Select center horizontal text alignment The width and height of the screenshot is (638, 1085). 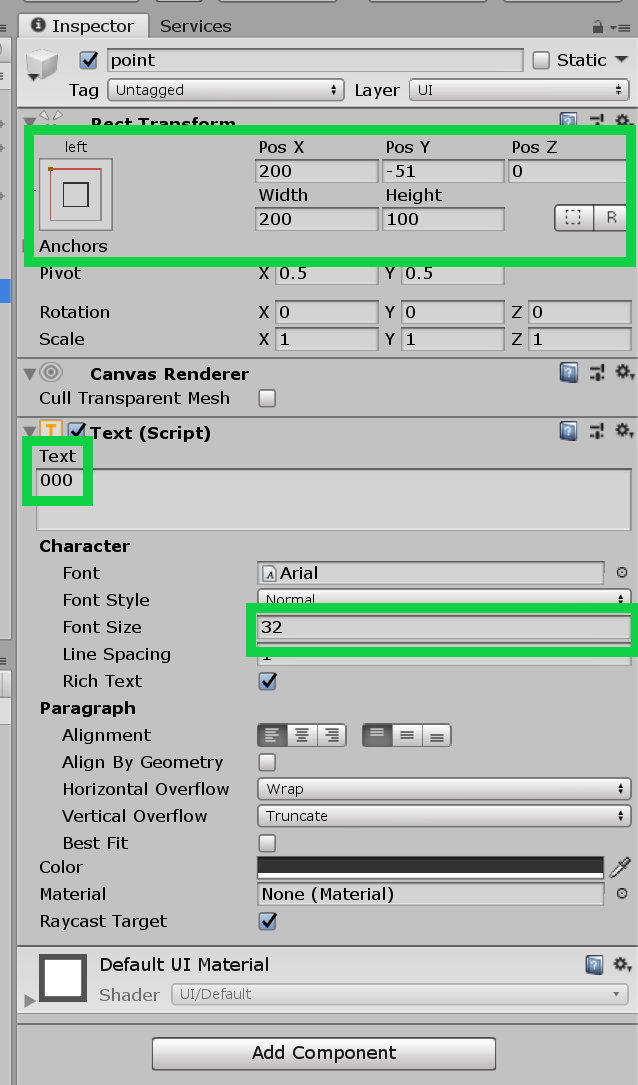(x=301, y=735)
